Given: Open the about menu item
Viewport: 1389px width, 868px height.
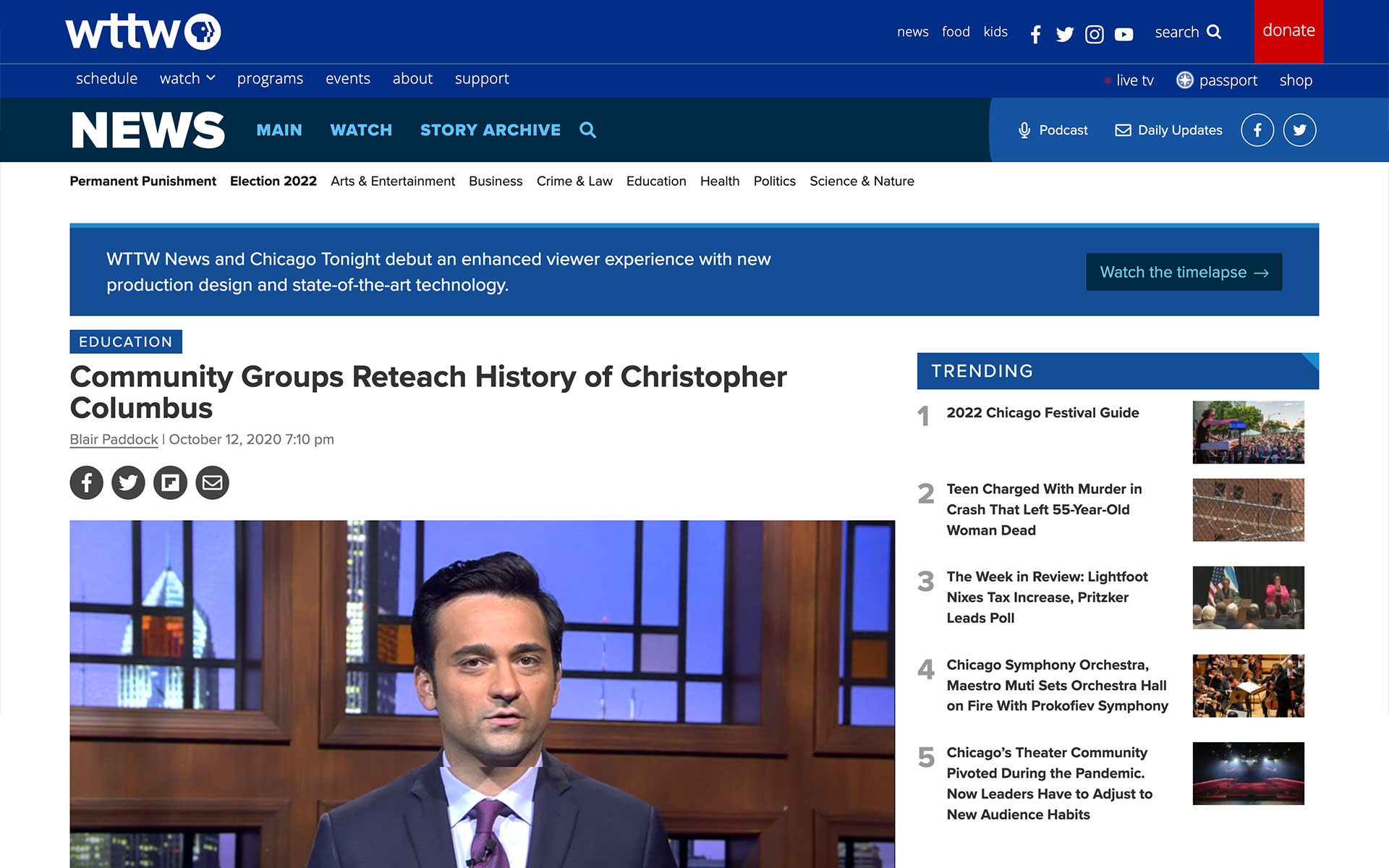Looking at the screenshot, I should pyautogui.click(x=412, y=78).
